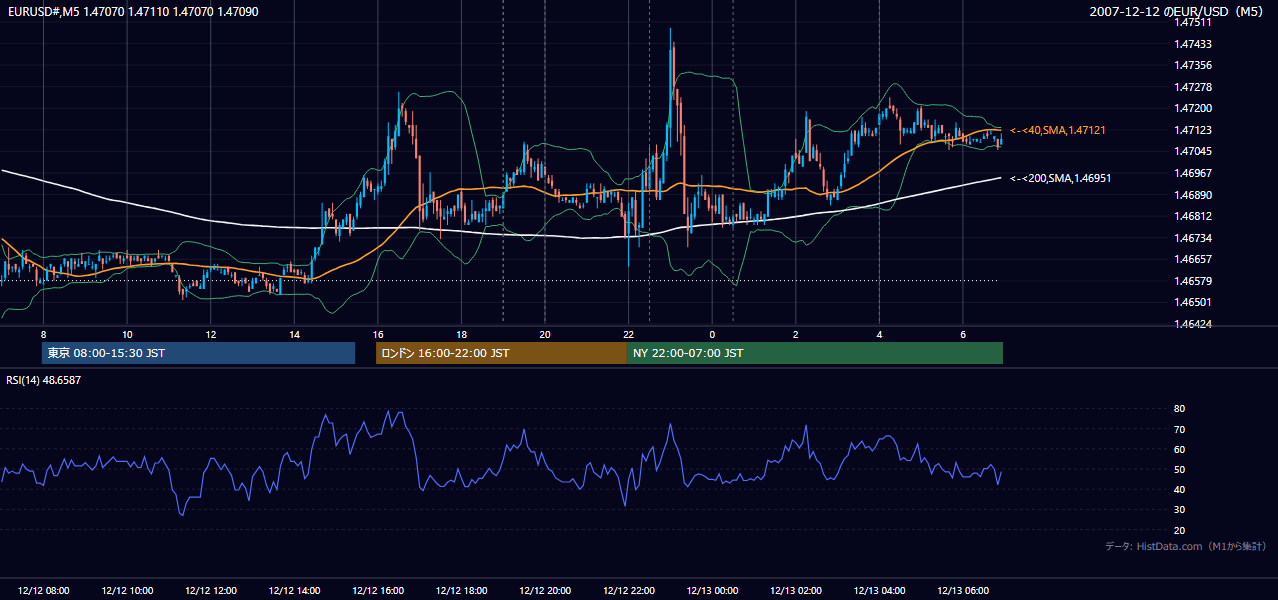Click price axis value 1.46967
This screenshot has height=600, width=1278.
click(1194, 173)
